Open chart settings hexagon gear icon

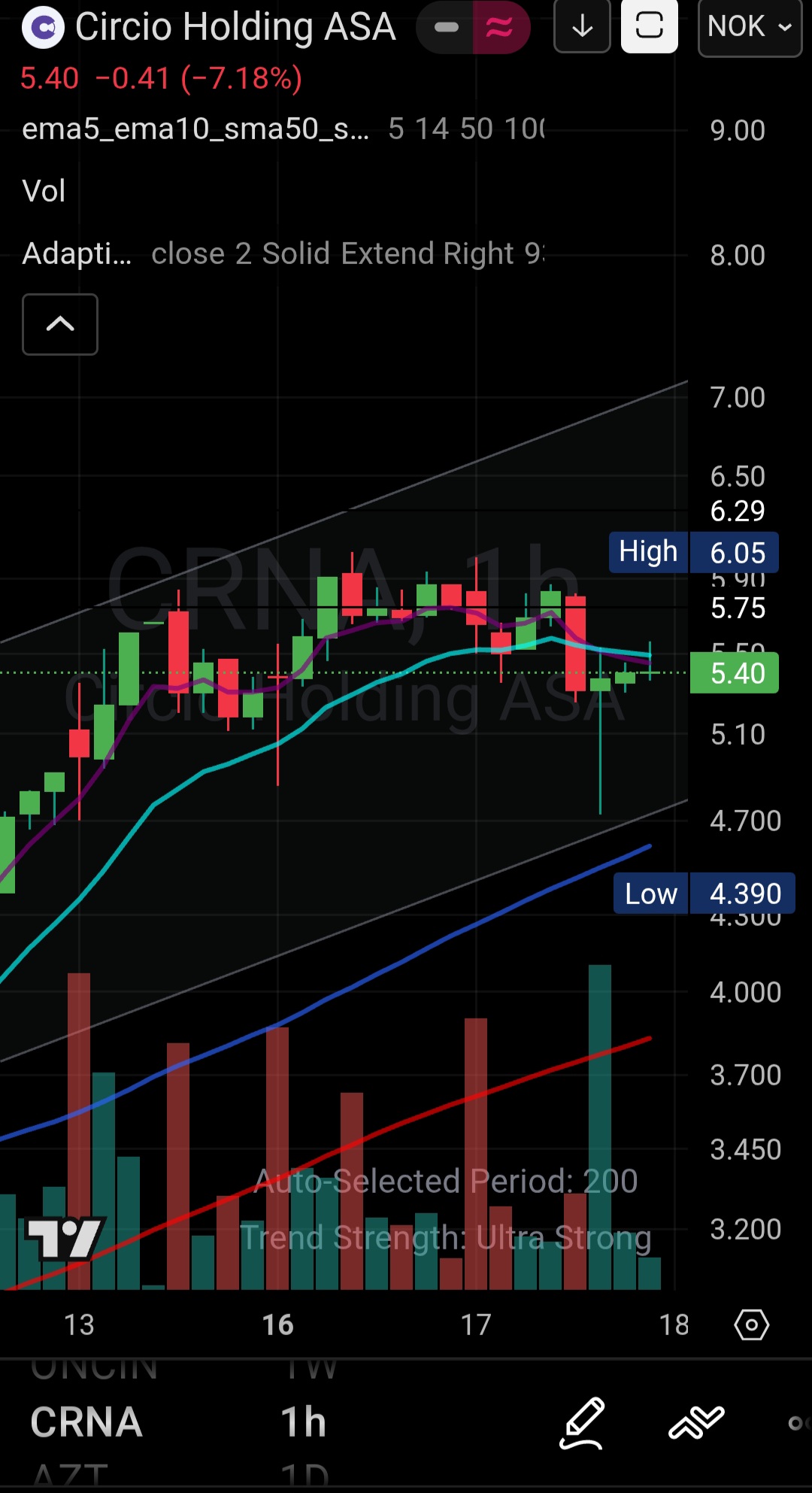[x=751, y=1325]
